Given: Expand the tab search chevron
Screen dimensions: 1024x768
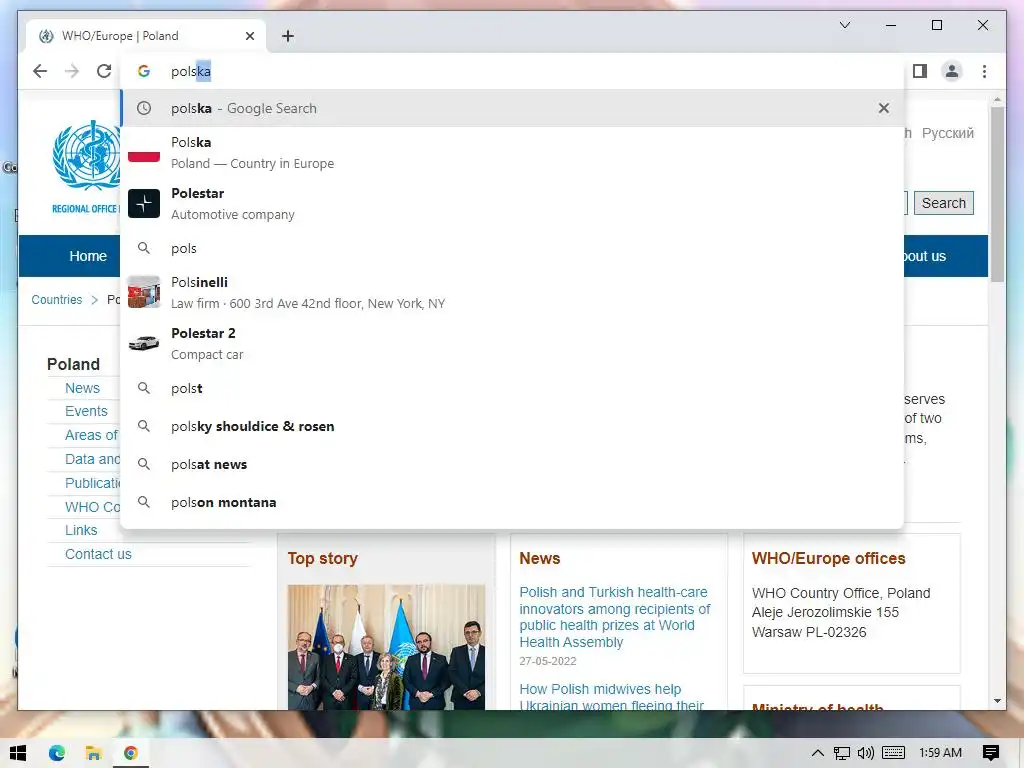Looking at the screenshot, I should point(844,25).
